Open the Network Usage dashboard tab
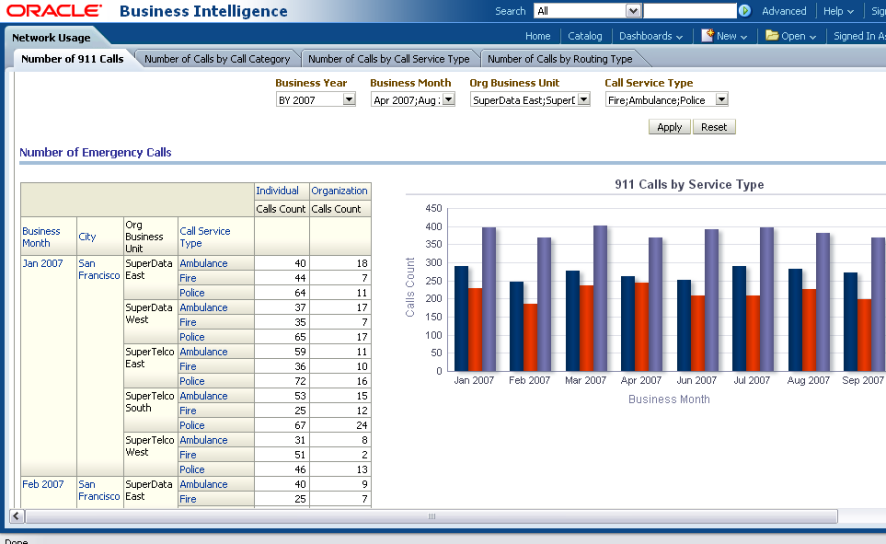 (x=51, y=38)
